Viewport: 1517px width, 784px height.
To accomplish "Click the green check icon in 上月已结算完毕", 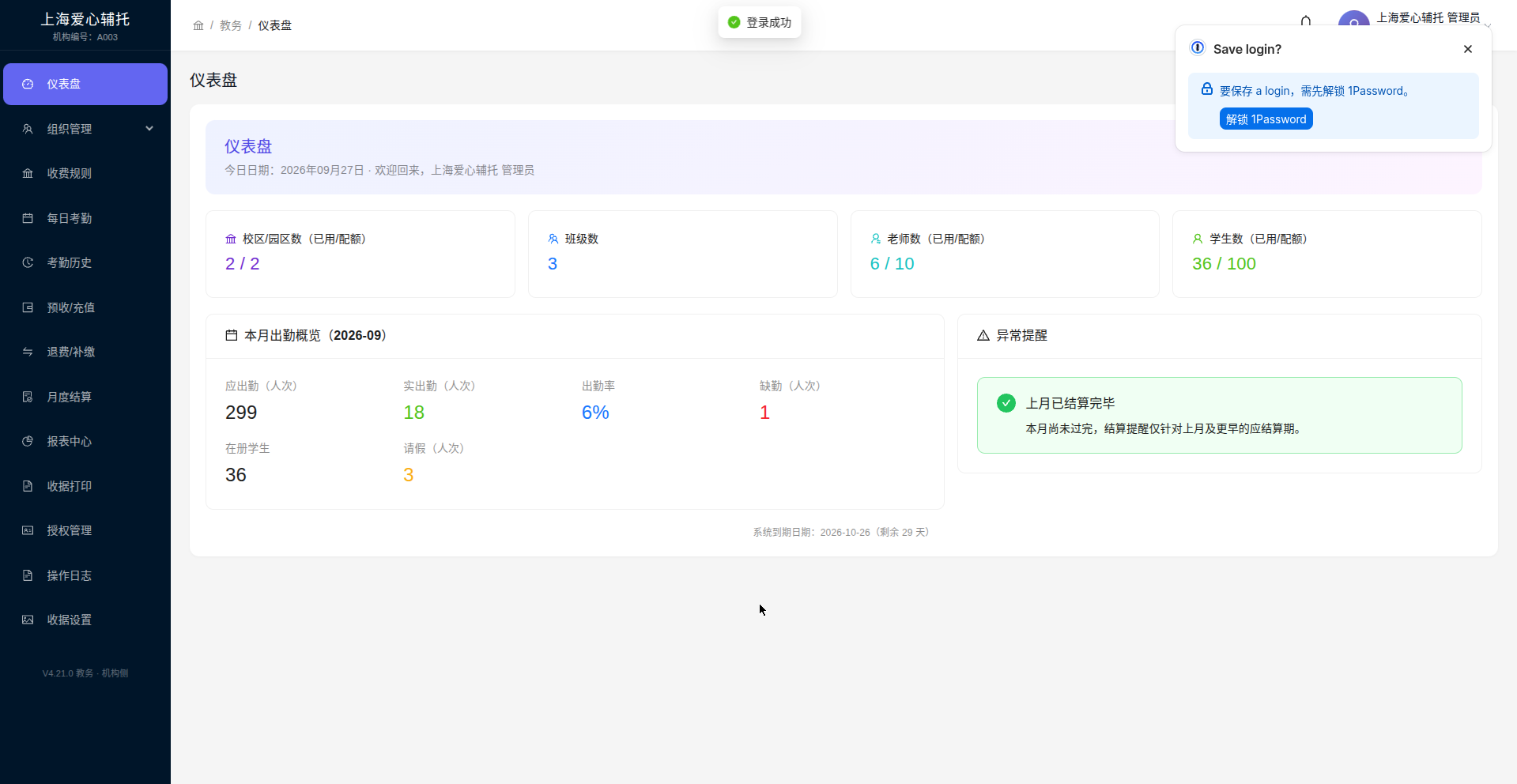I will point(1006,403).
